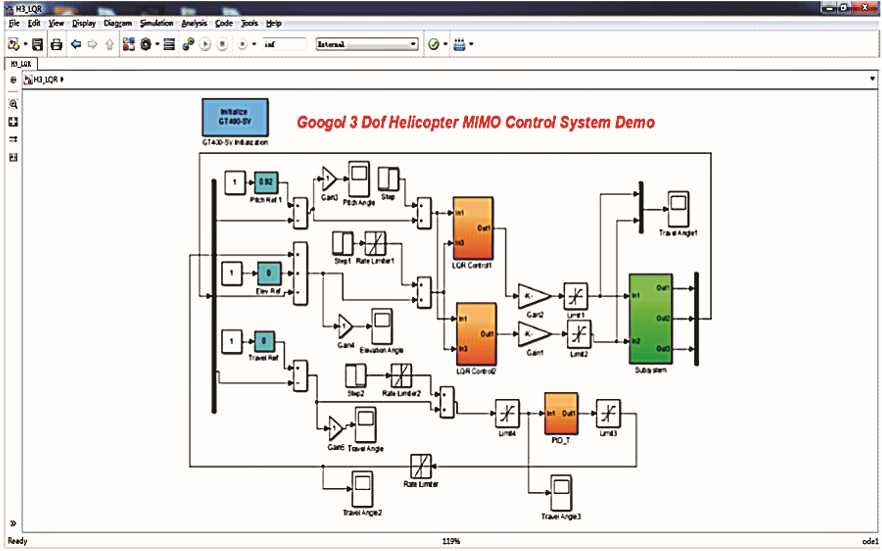Select the Pitch Angle scope block
The height and width of the screenshot is (551, 882).
pyautogui.click(x=358, y=179)
